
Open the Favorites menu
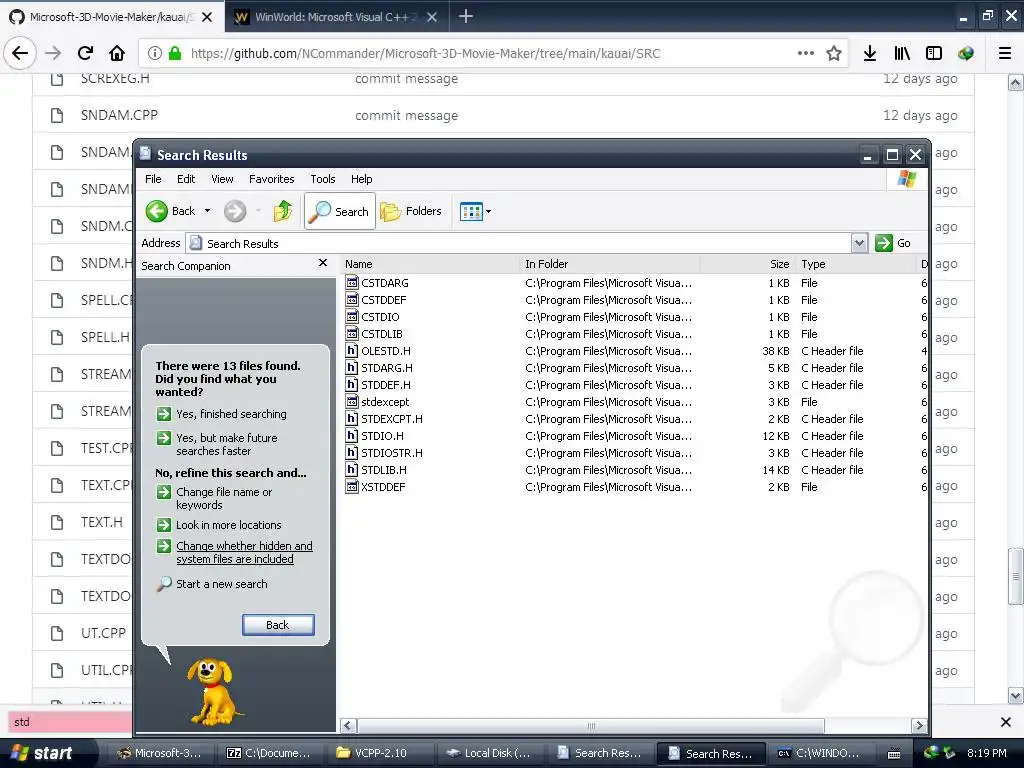[x=272, y=179]
